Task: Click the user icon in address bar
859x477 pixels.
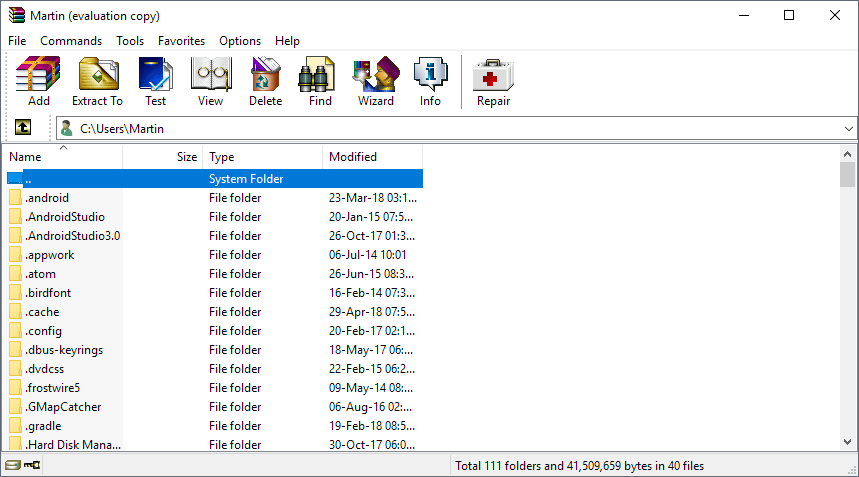Action: [67, 129]
